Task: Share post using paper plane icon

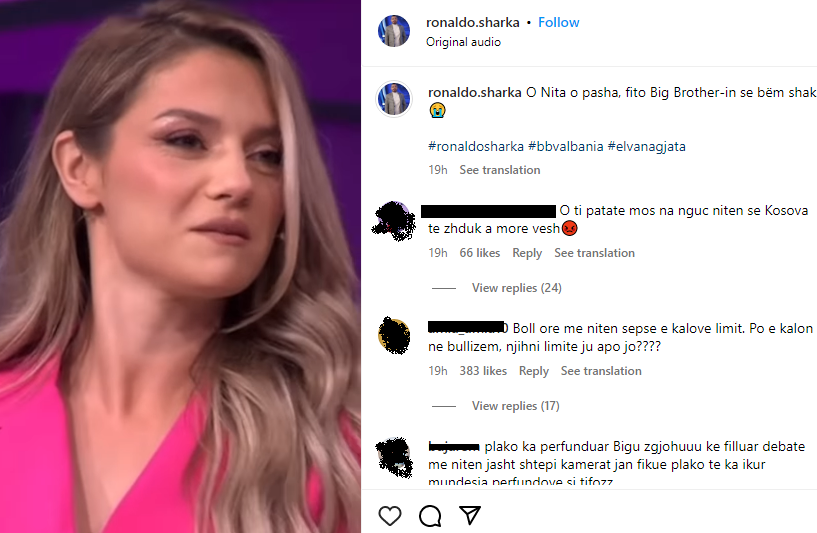Action: point(470,515)
